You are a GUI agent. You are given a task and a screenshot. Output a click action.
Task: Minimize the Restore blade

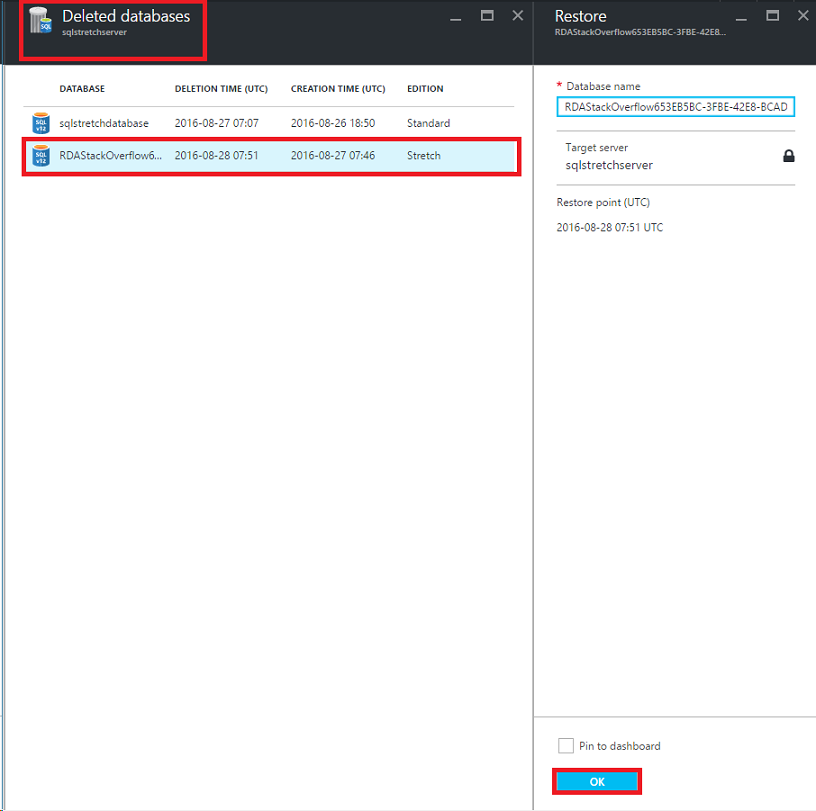point(741,19)
